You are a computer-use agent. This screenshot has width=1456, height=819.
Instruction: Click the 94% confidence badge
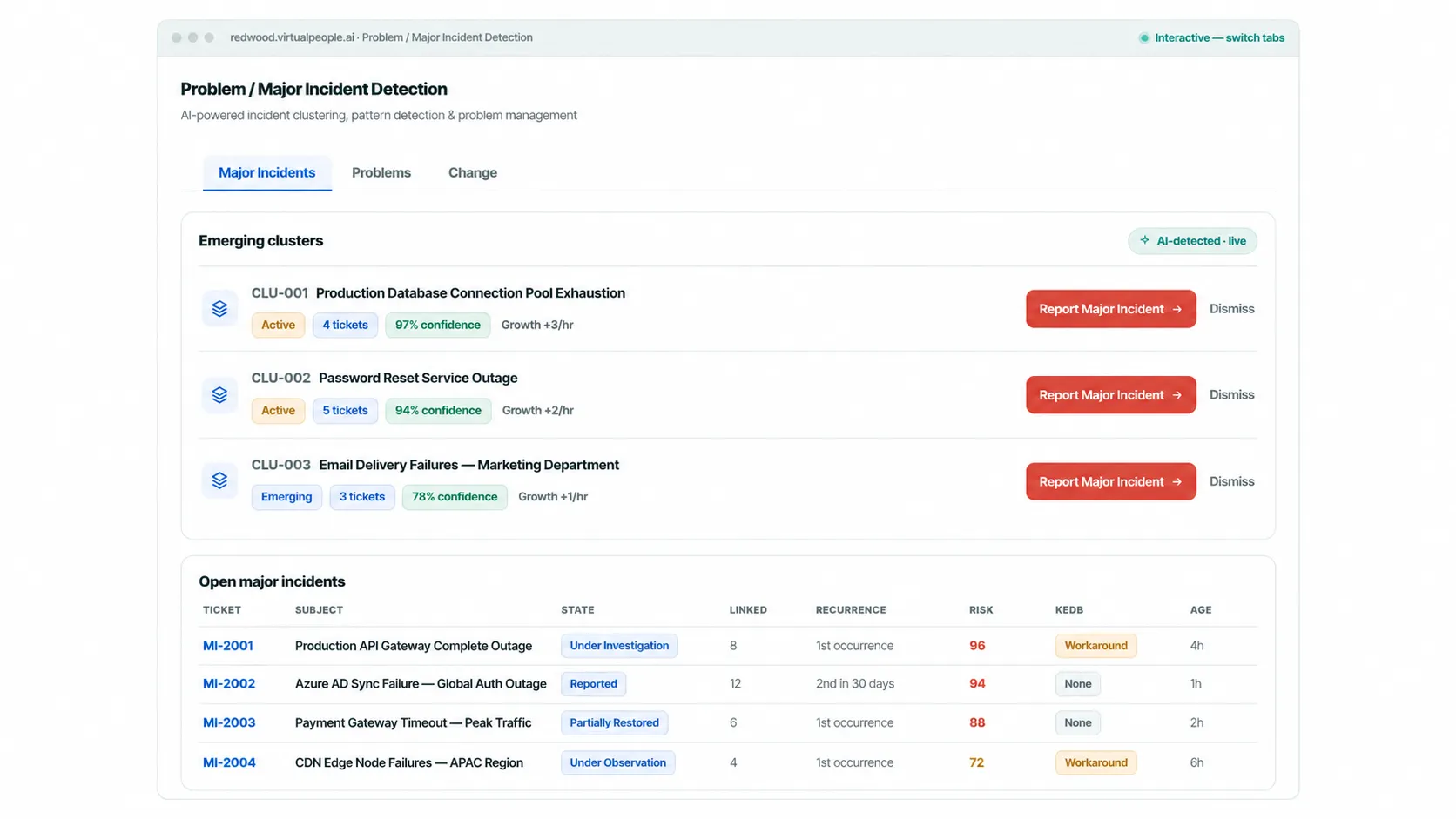(x=438, y=410)
